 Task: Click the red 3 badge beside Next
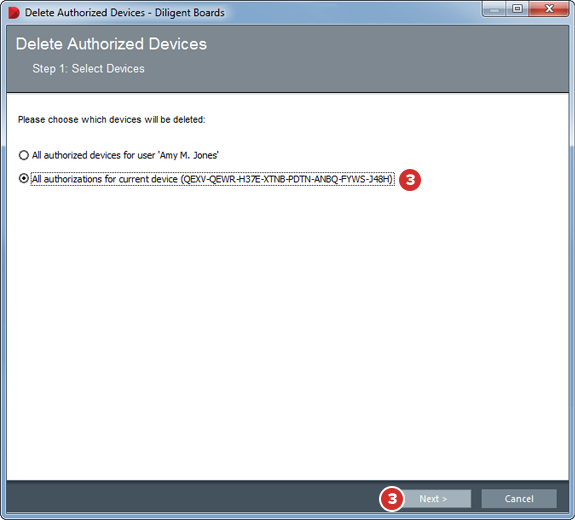pos(392,499)
